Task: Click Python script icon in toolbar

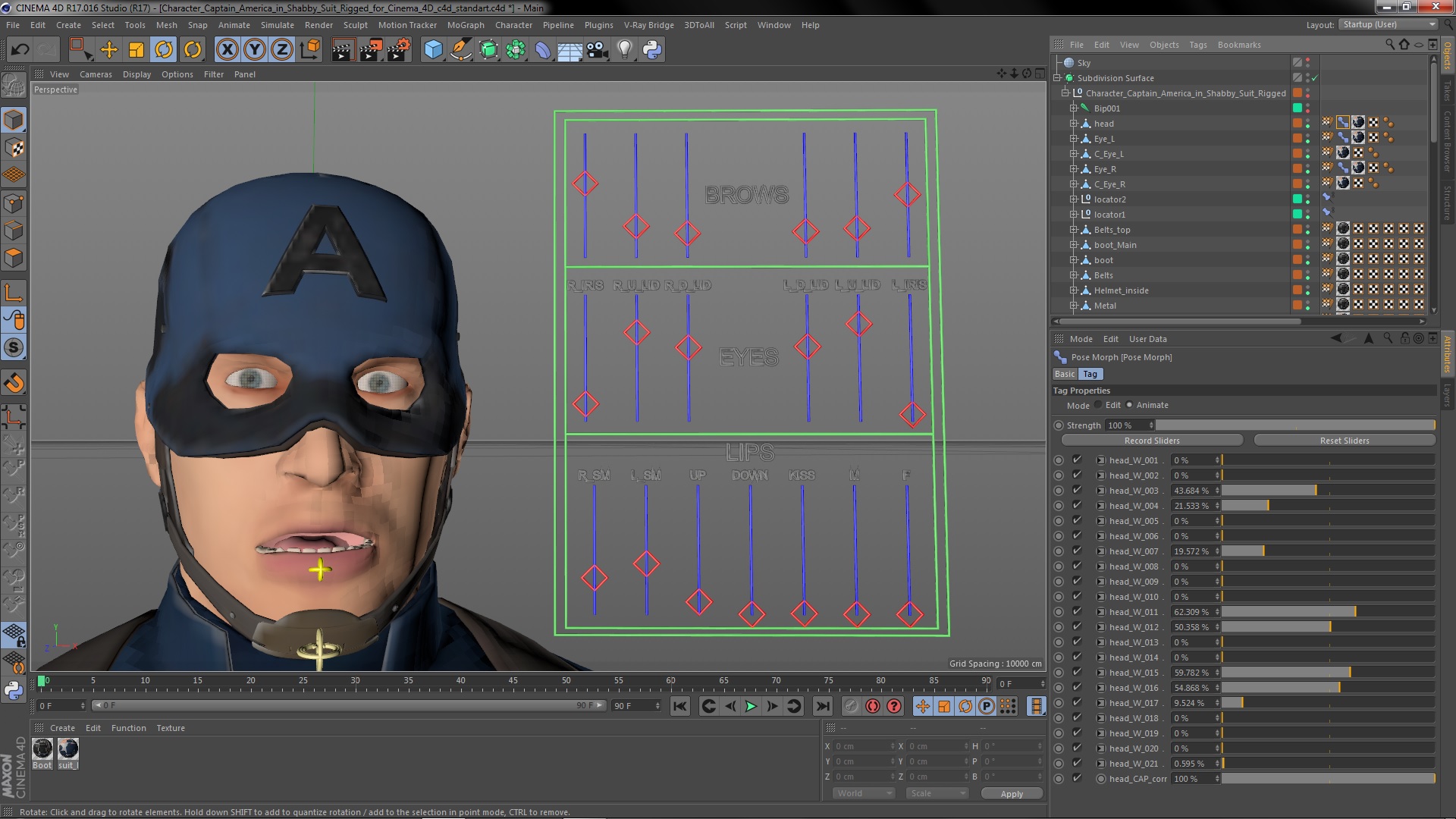Action: click(652, 50)
